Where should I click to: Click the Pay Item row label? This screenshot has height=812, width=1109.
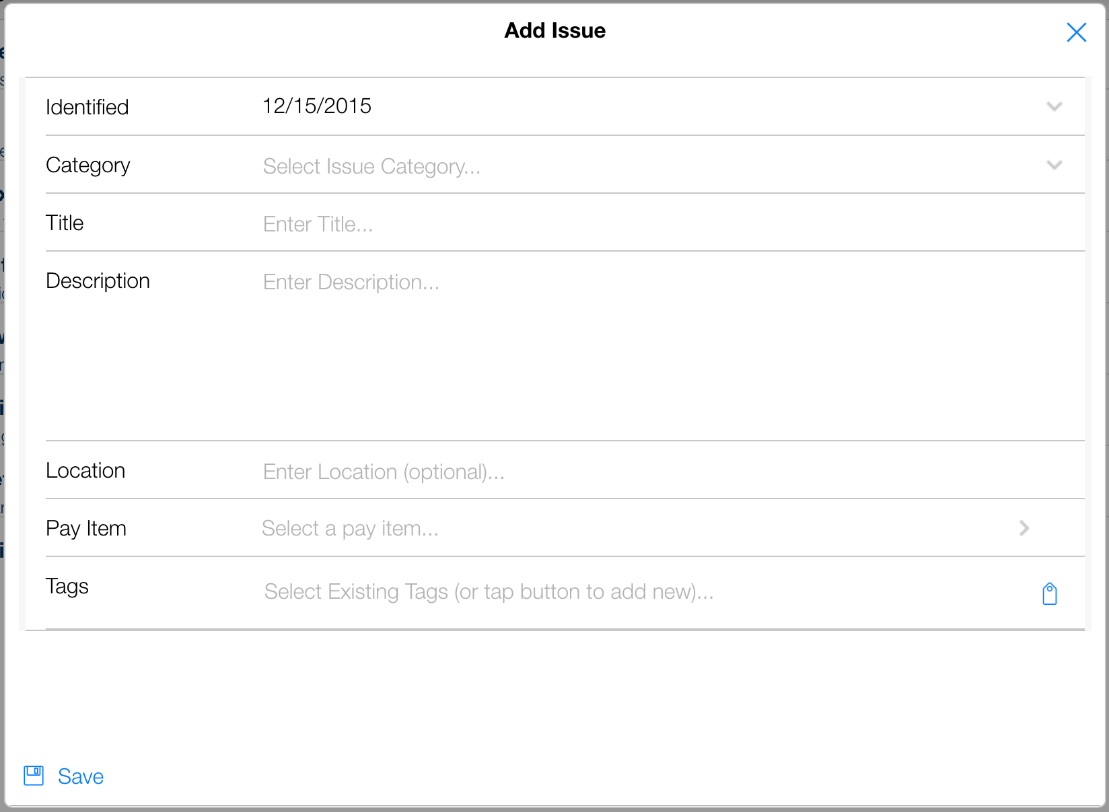pos(86,529)
